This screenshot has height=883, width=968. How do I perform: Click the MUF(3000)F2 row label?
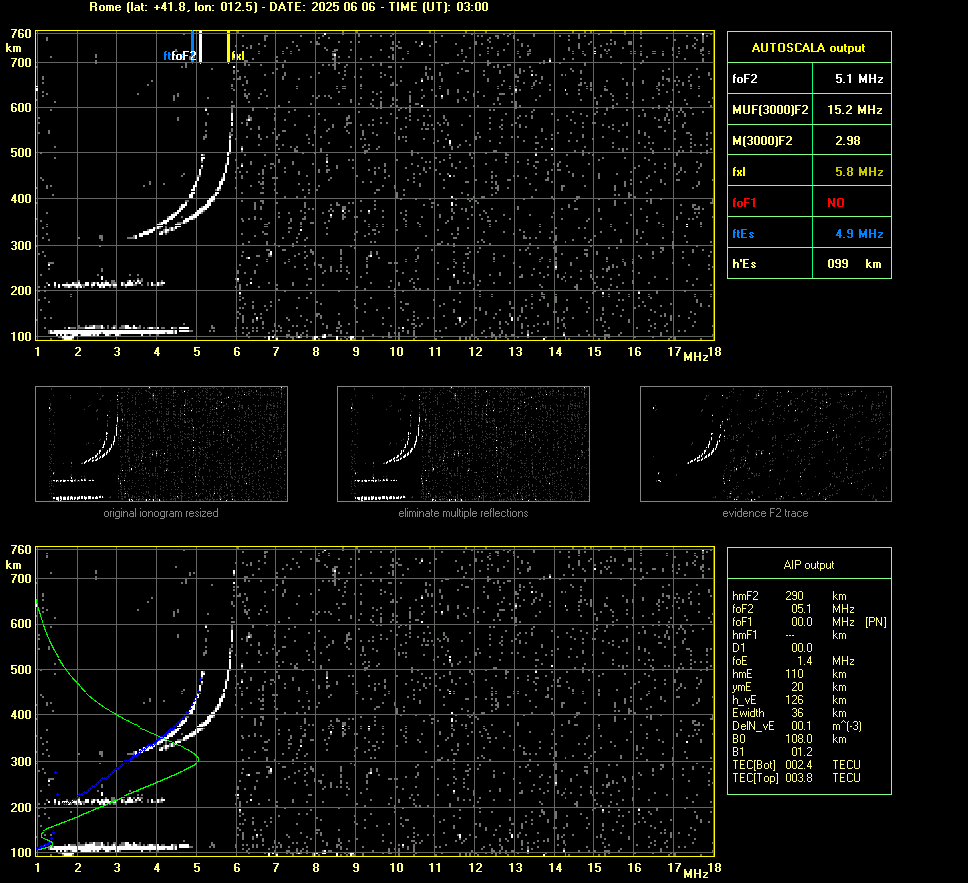[x=770, y=110]
